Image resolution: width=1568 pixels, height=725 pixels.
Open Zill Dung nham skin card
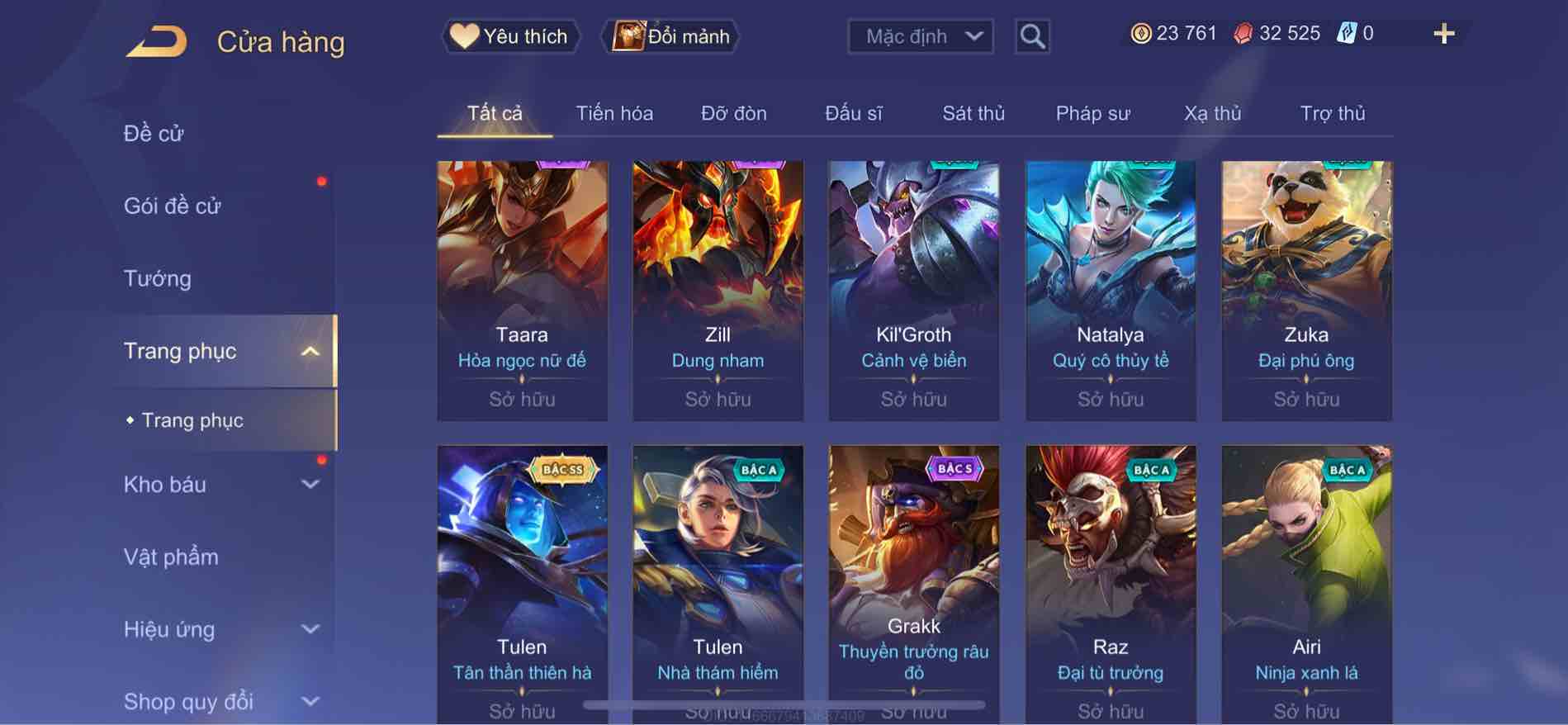click(718, 291)
